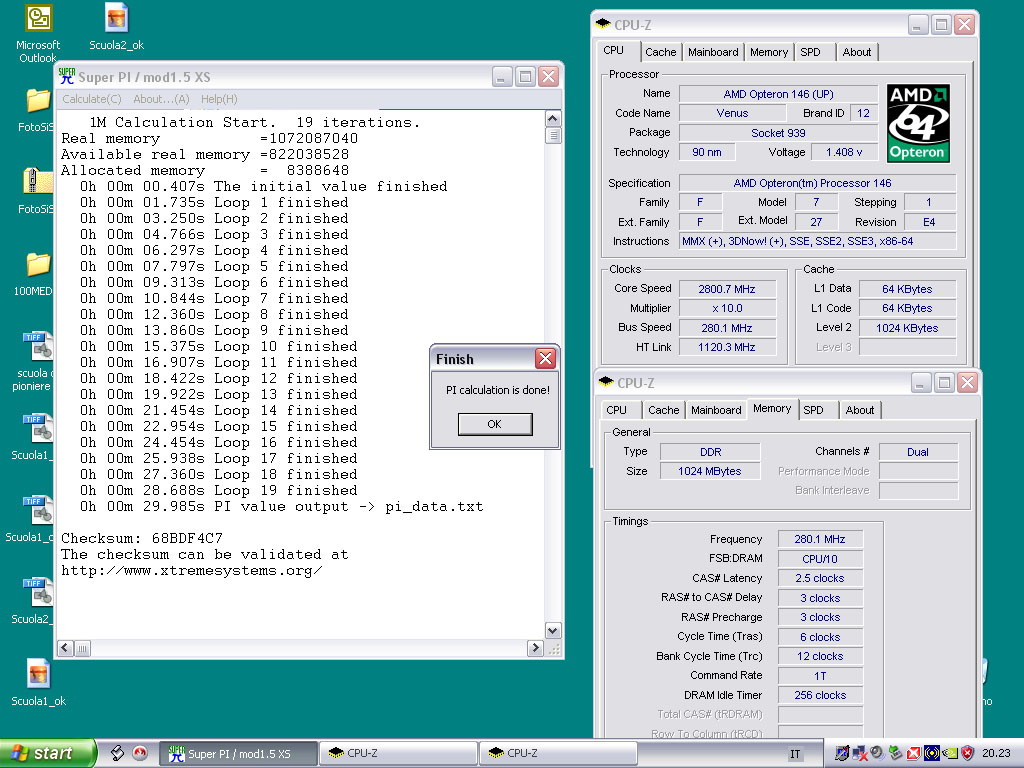Click the Start button
Viewport: 1024px width, 768px height.
click(47, 753)
